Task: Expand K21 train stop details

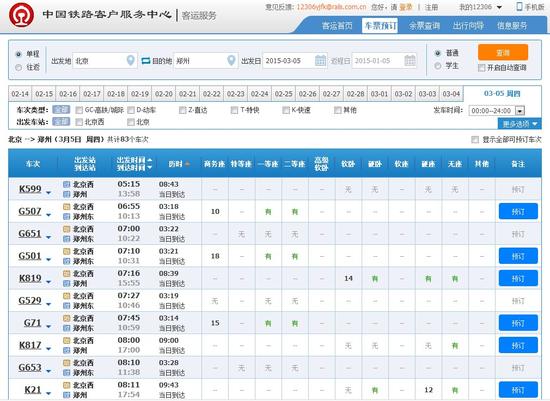Action: pos(49,393)
